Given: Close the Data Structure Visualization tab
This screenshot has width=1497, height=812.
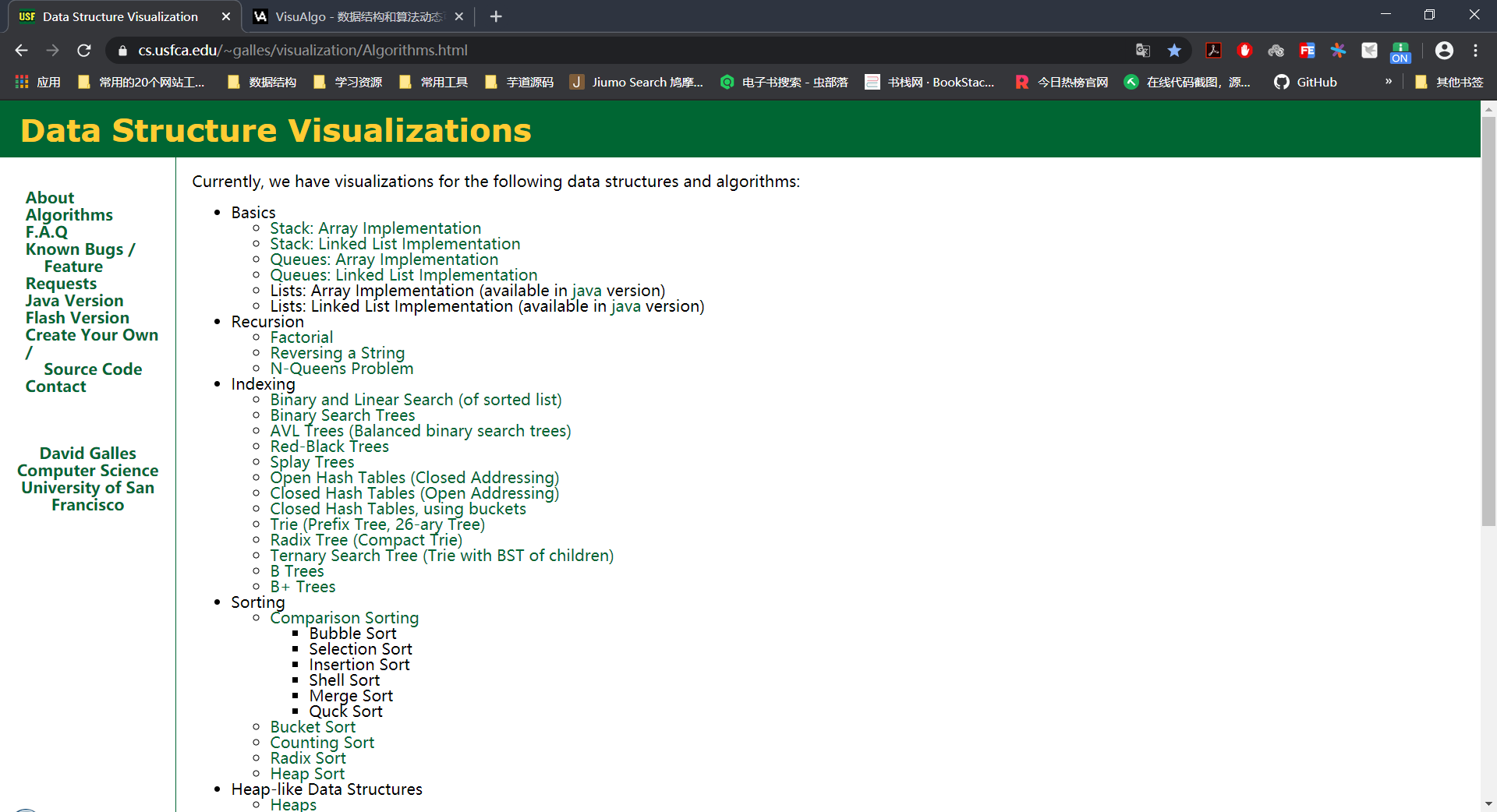Looking at the screenshot, I should [x=226, y=16].
